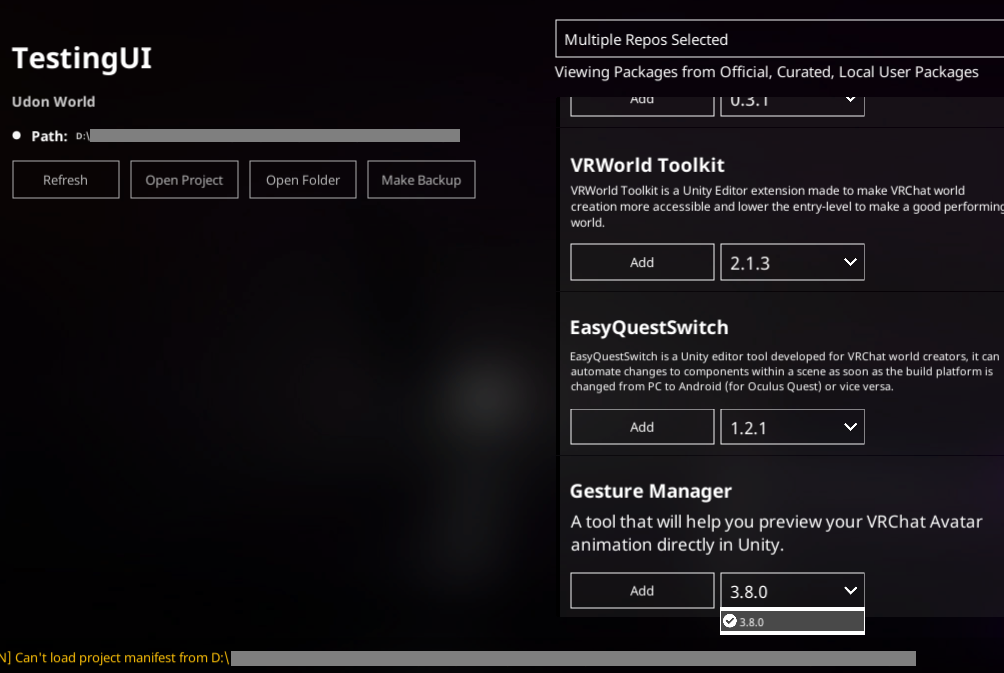Open VRWorld Toolkit version dropdown 2.1.3
Screen dimensions: 1004x673
[793, 262]
